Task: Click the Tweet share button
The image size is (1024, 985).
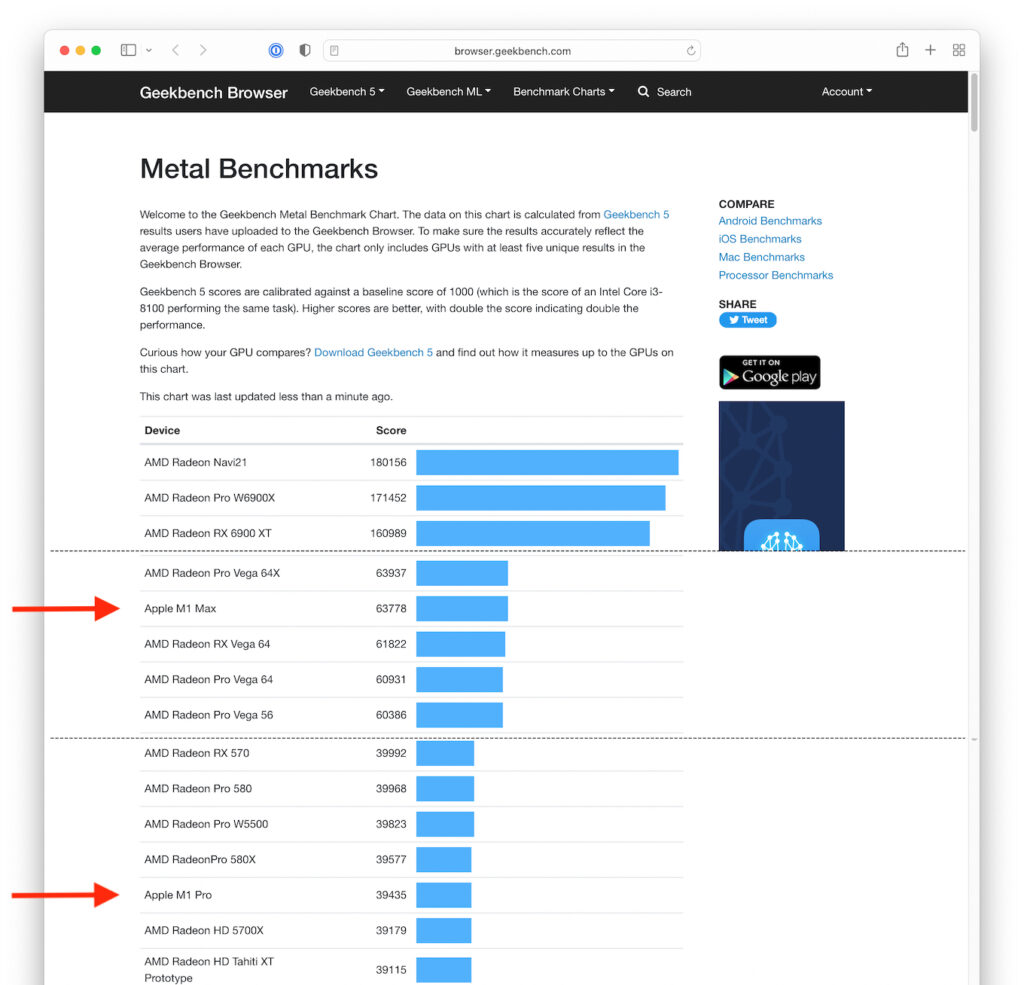Action: click(747, 320)
